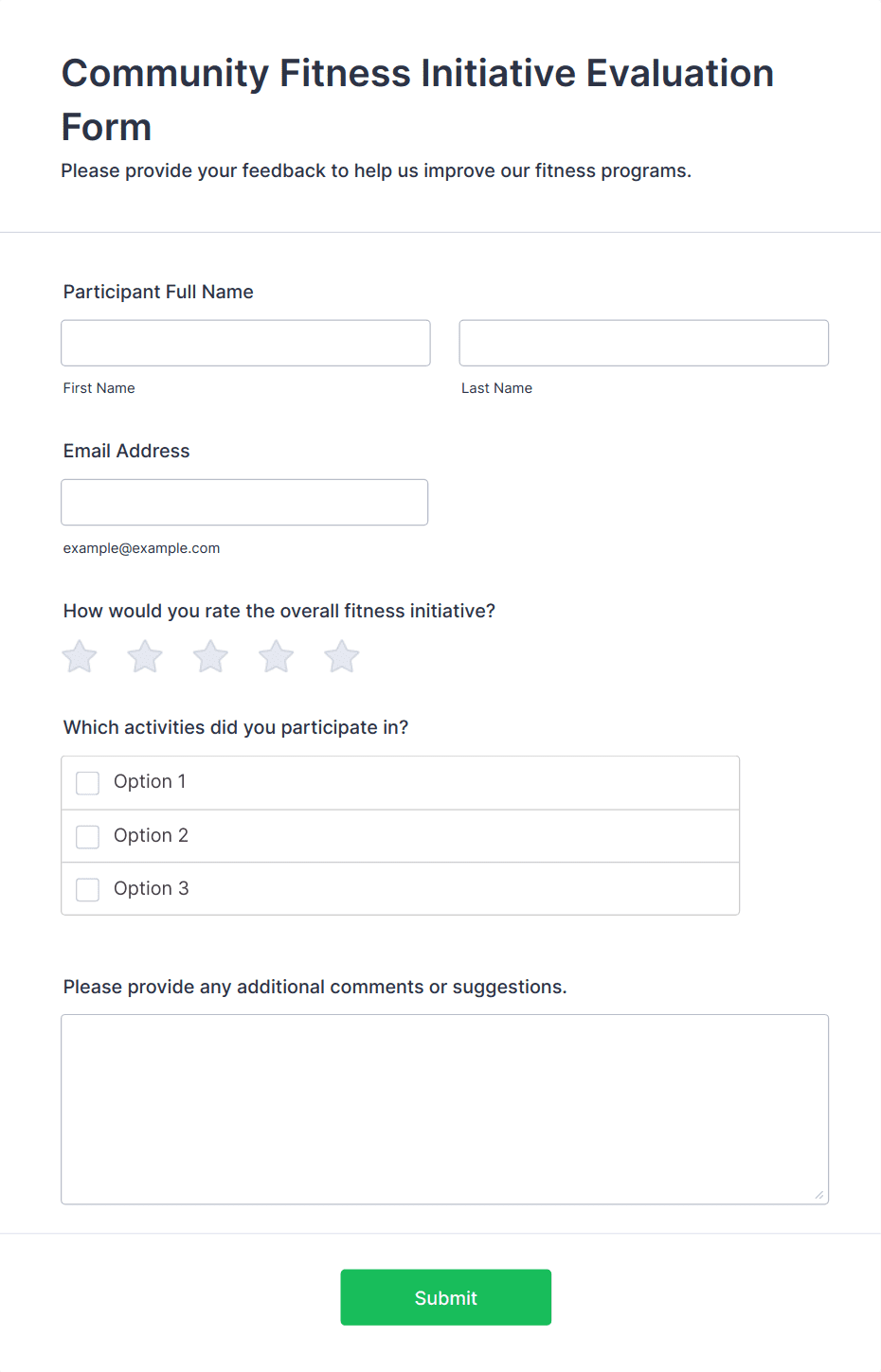This screenshot has height=1372, width=881.
Task: Submit the evaluation form
Action: point(445,1297)
